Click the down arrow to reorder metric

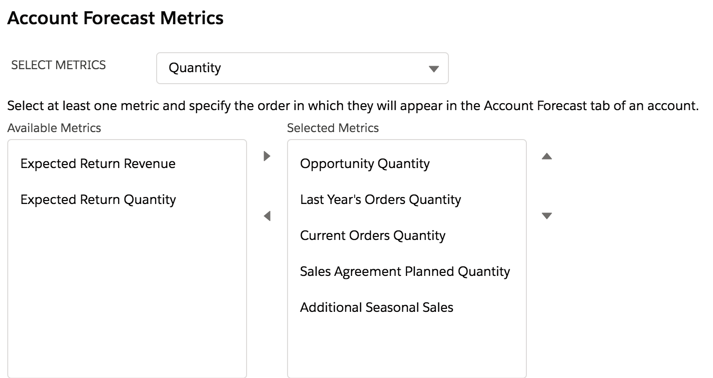click(547, 216)
